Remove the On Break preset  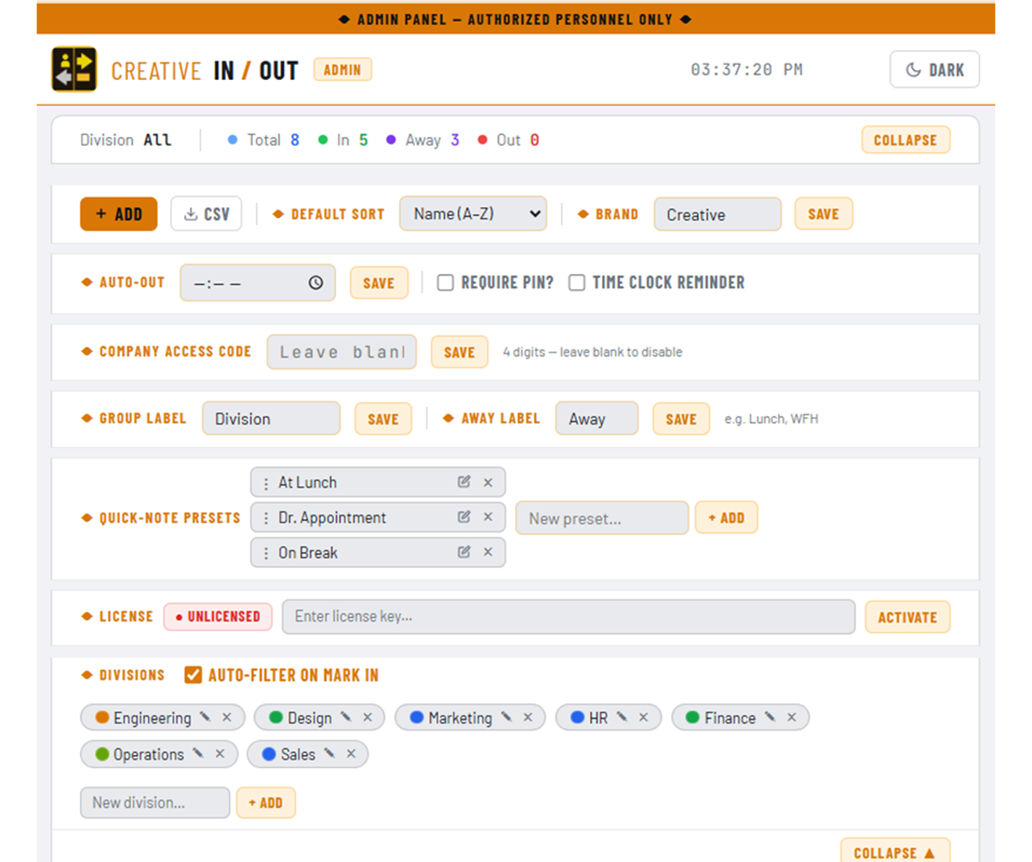(488, 552)
